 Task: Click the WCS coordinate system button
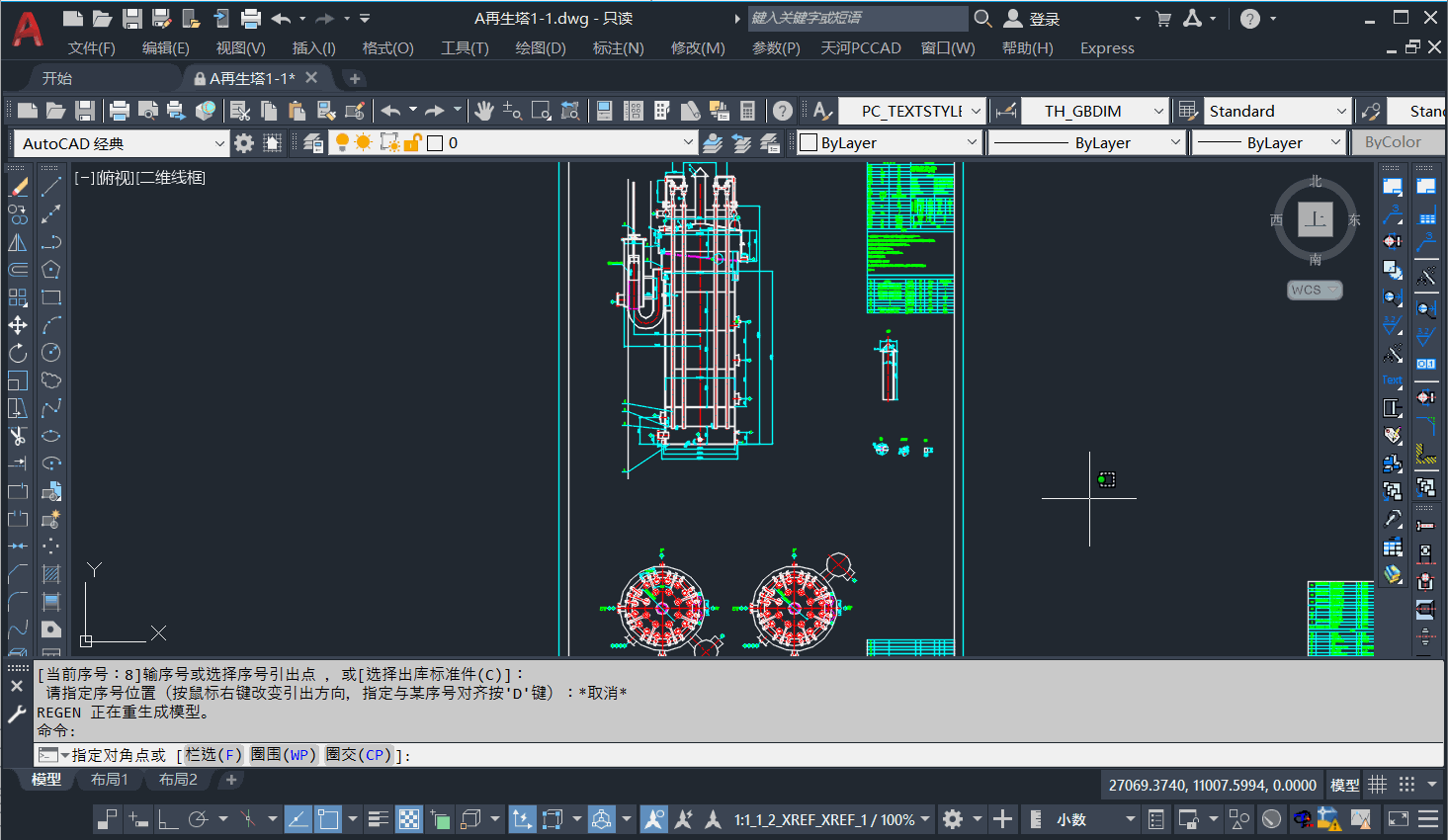1315,290
